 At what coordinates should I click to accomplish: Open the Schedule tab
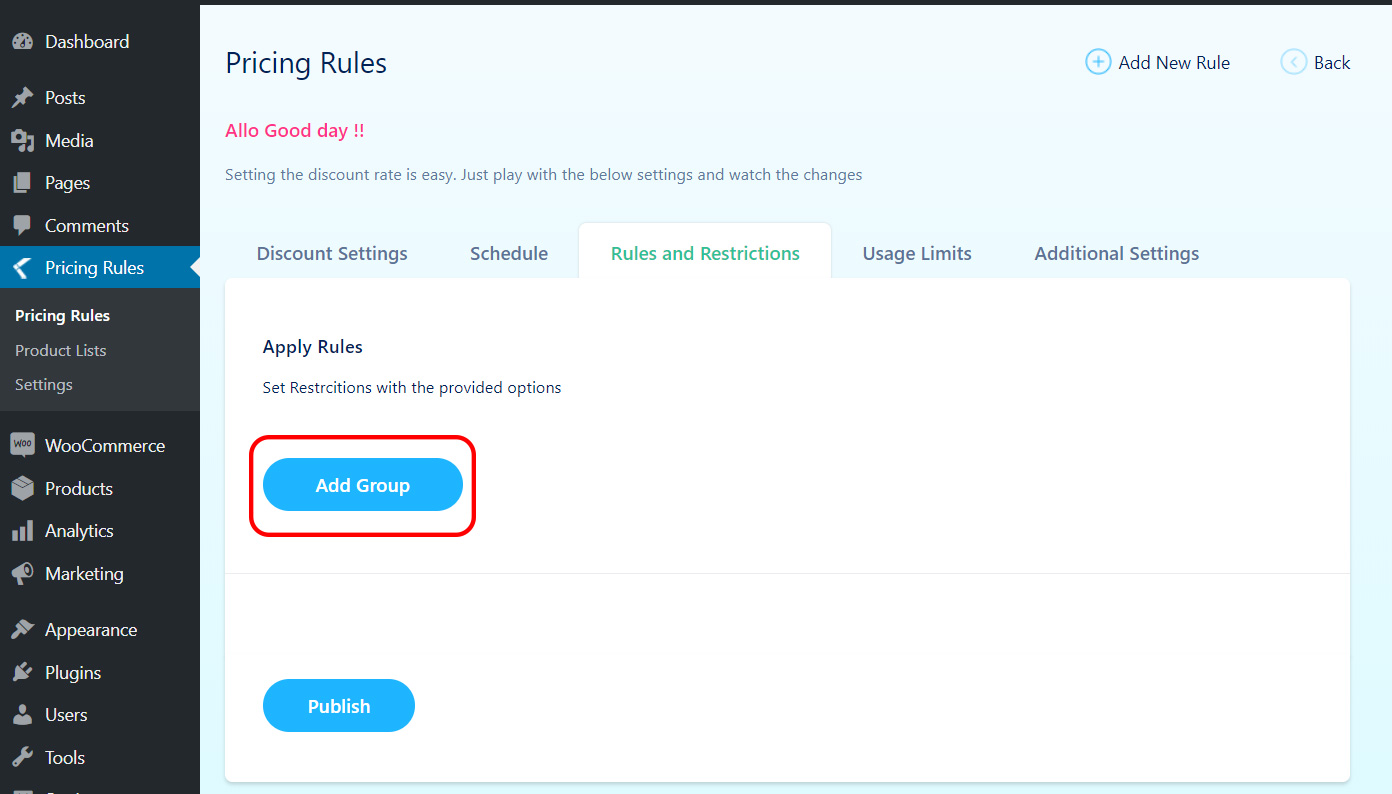(x=509, y=254)
